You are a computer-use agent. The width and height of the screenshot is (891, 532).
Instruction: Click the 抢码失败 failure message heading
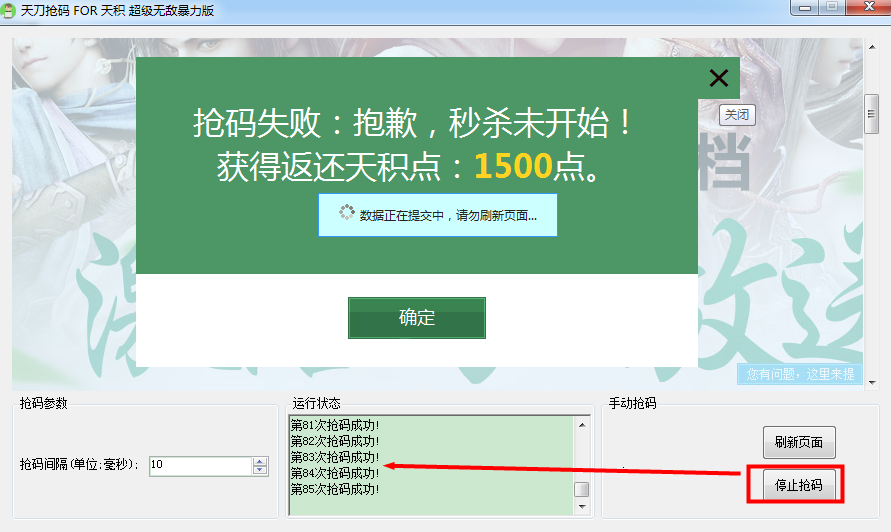[x=414, y=123]
